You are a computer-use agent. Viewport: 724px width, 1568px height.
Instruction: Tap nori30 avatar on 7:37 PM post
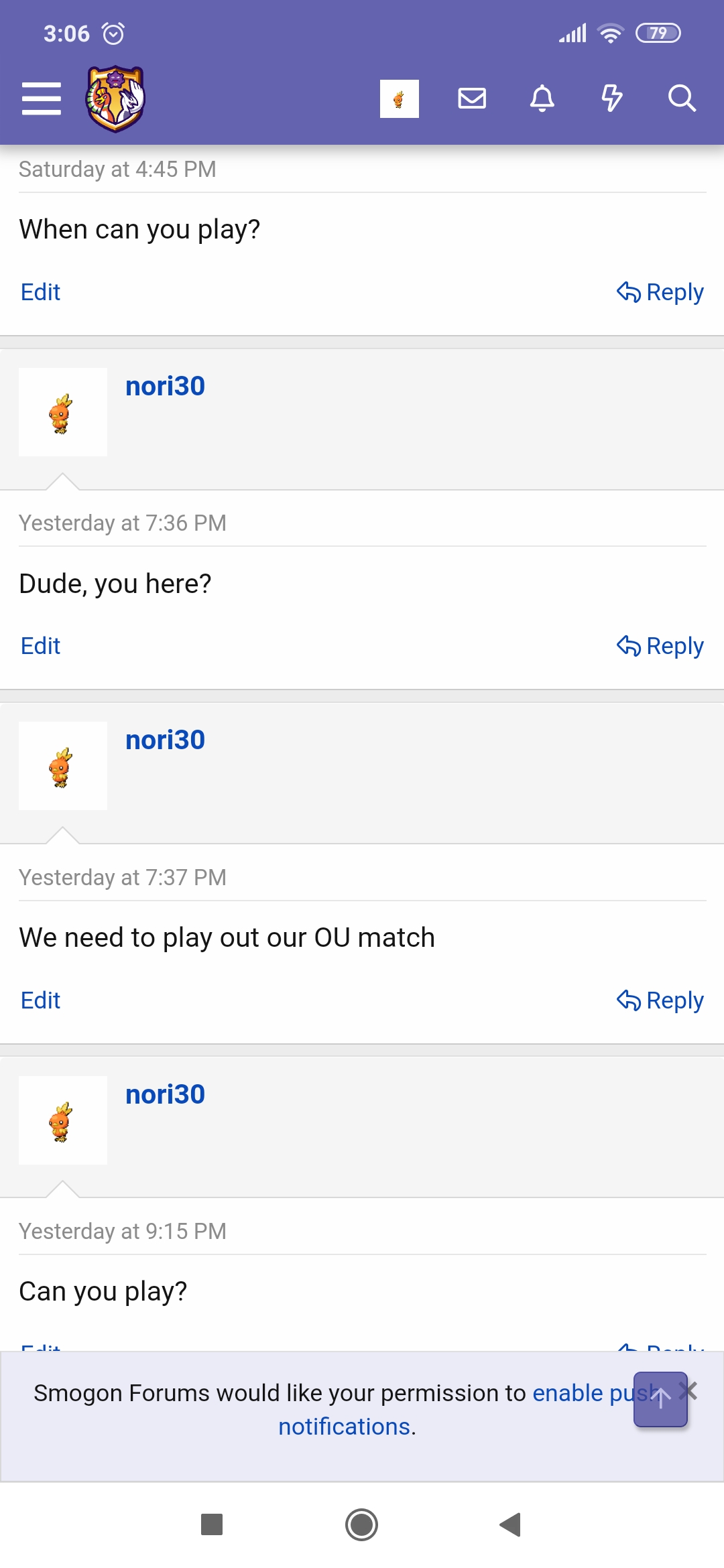pos(63,766)
